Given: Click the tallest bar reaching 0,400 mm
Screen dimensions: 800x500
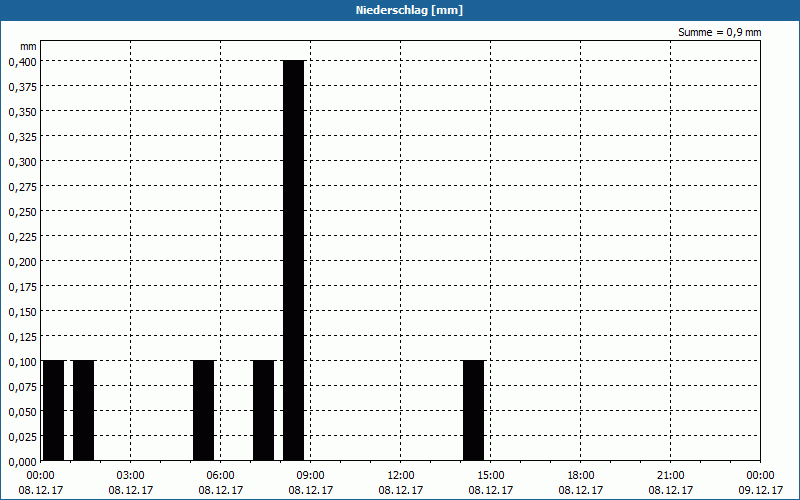Looking at the screenshot, I should pyautogui.click(x=293, y=260).
